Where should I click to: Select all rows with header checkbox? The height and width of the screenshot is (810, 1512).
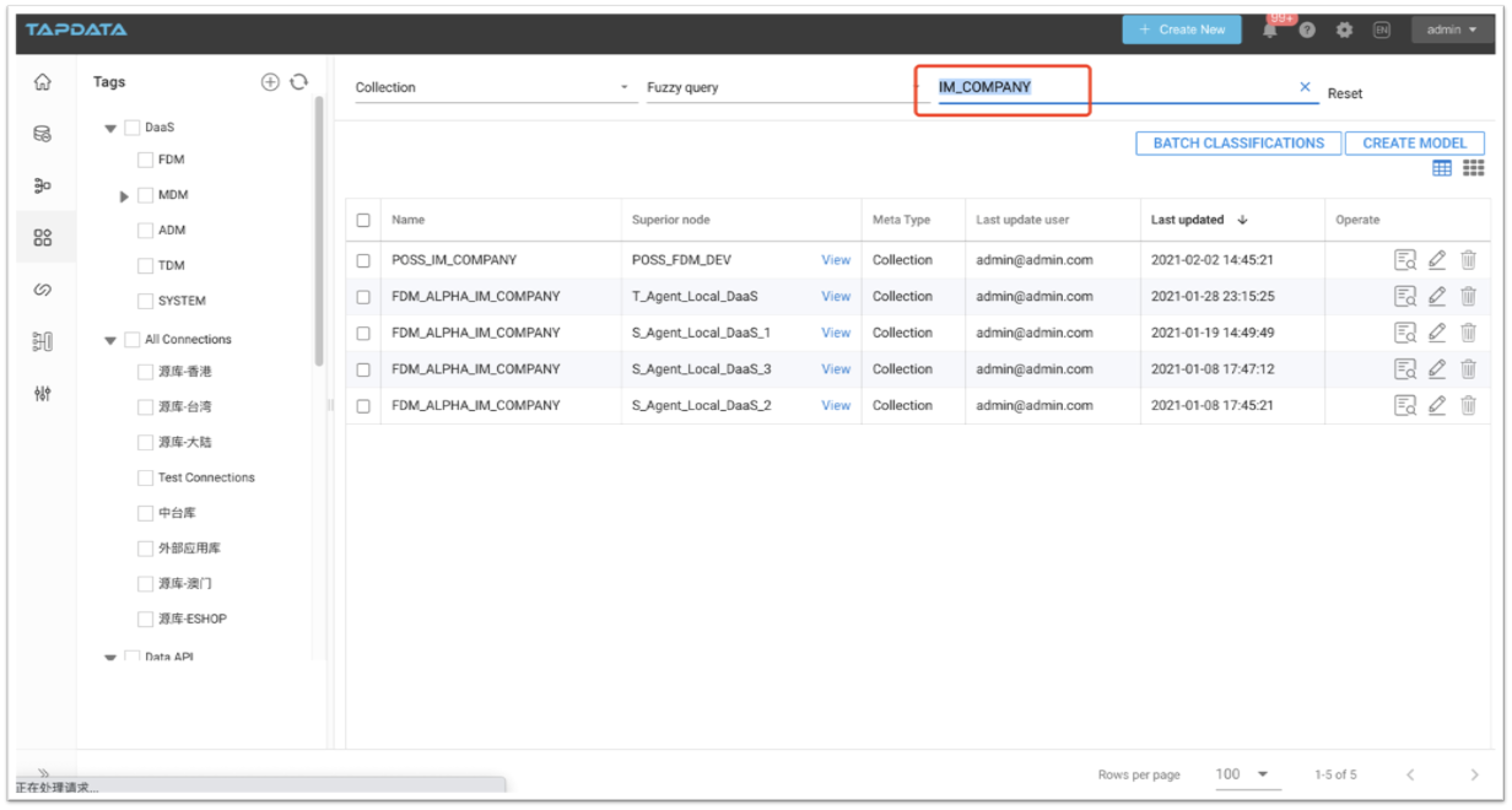pos(363,220)
